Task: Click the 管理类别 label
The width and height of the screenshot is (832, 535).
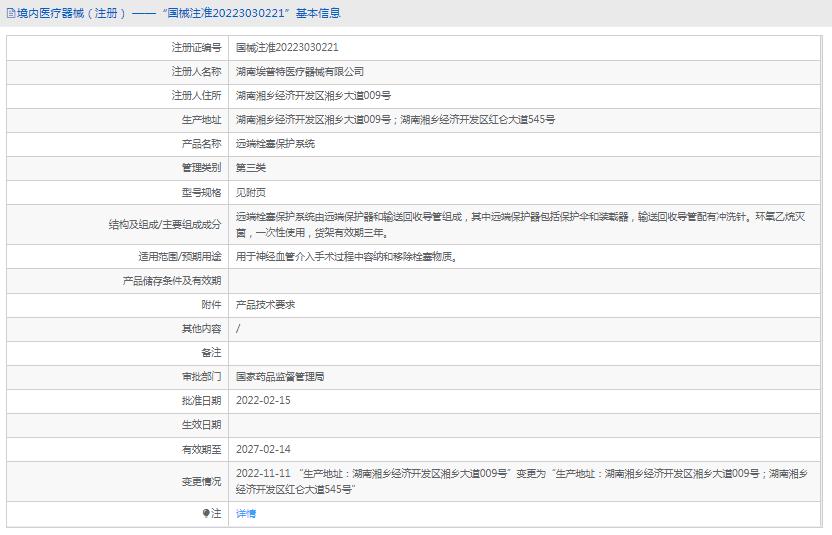Action: tap(201, 168)
